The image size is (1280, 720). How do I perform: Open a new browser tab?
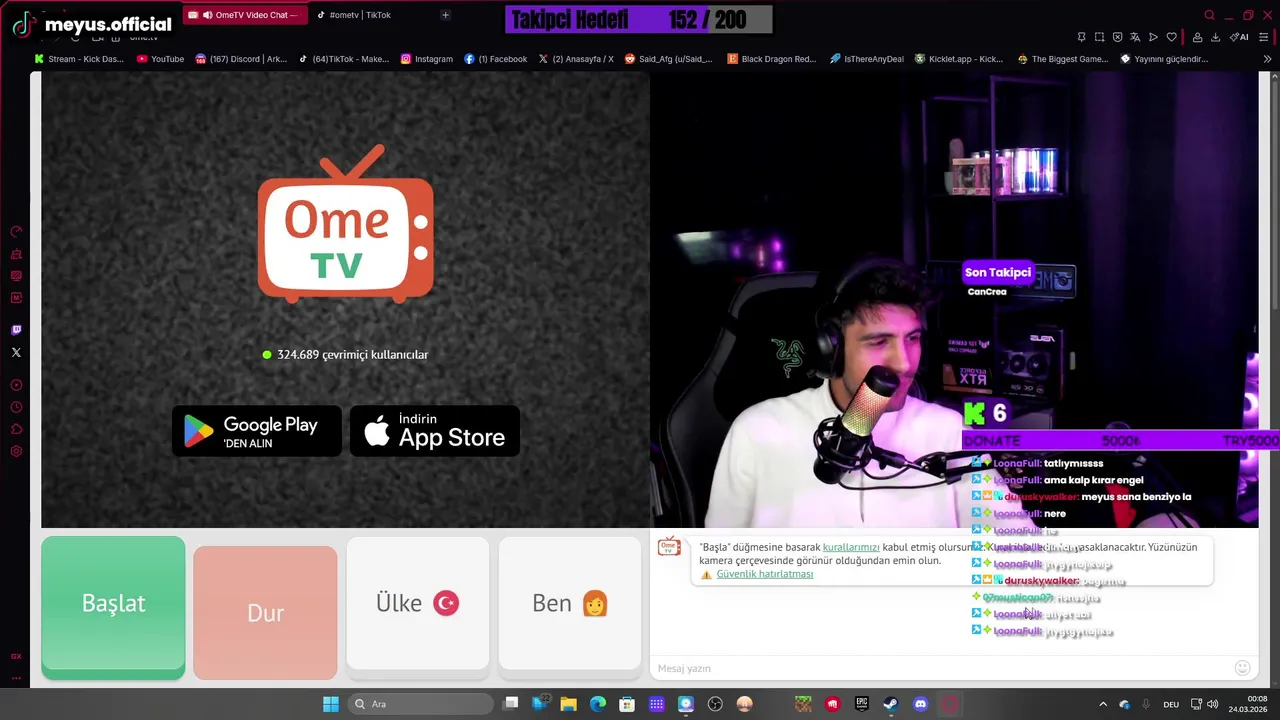(x=445, y=15)
